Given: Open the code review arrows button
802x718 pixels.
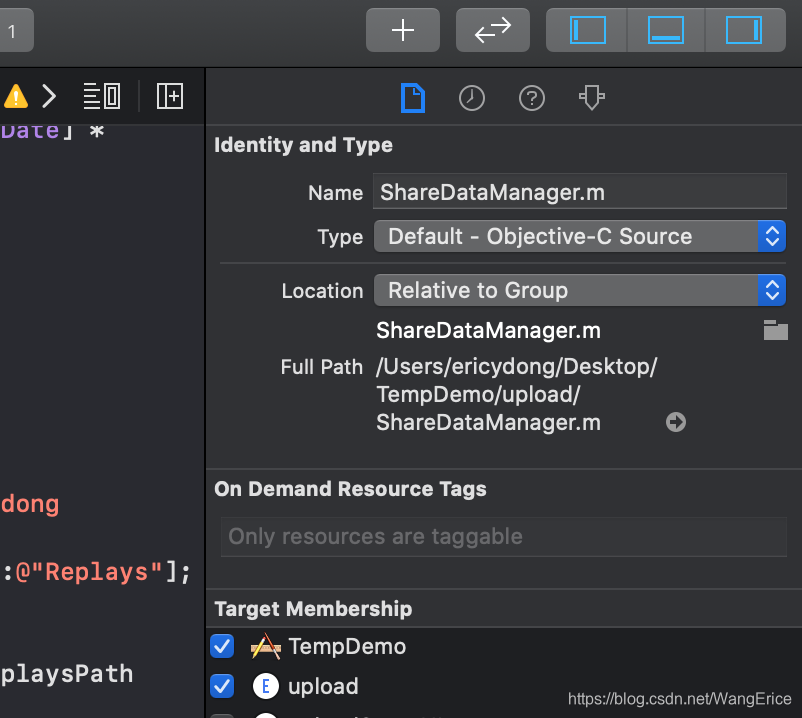Looking at the screenshot, I should [x=492, y=30].
